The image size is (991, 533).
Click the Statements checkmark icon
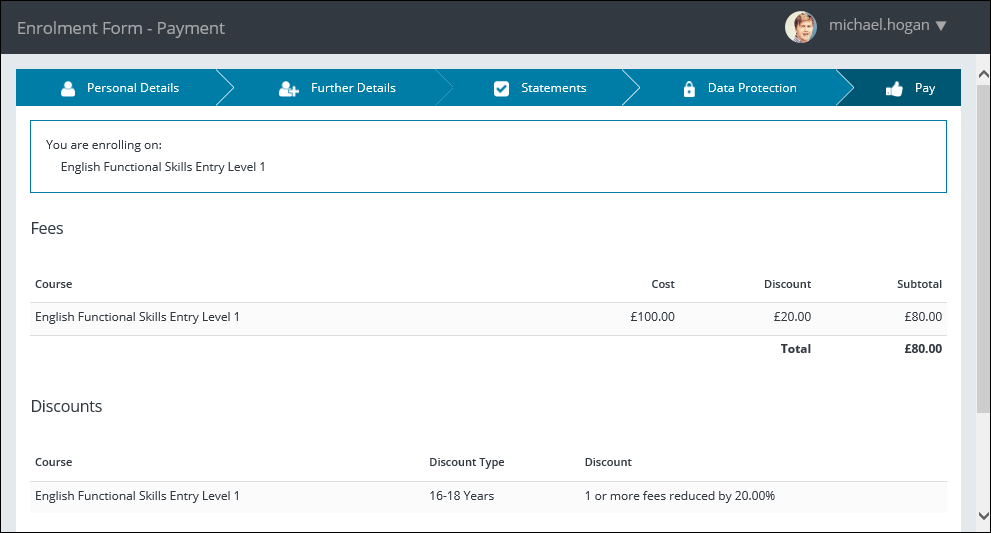coord(502,88)
